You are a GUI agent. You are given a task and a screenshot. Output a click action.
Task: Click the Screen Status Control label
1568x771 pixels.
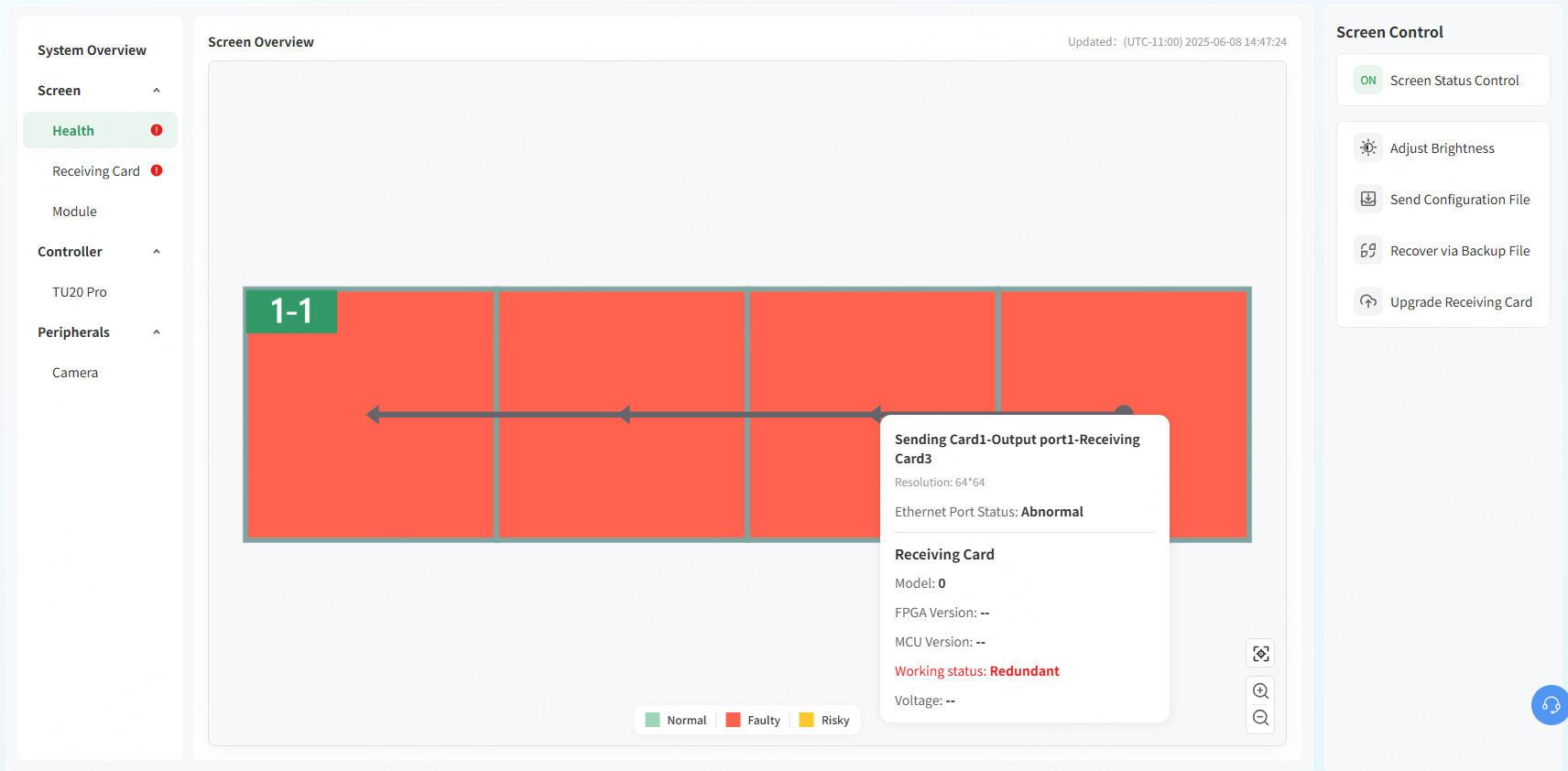(x=1454, y=80)
